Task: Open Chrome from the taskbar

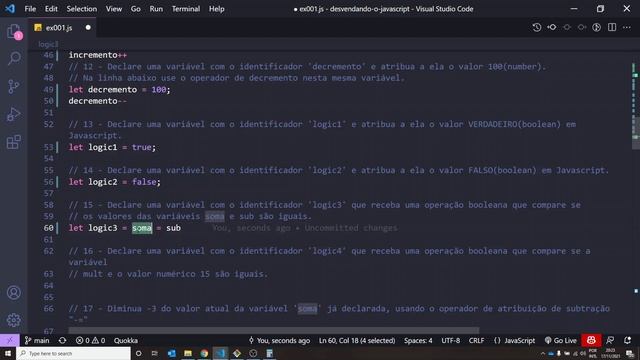Action: (x=204, y=353)
